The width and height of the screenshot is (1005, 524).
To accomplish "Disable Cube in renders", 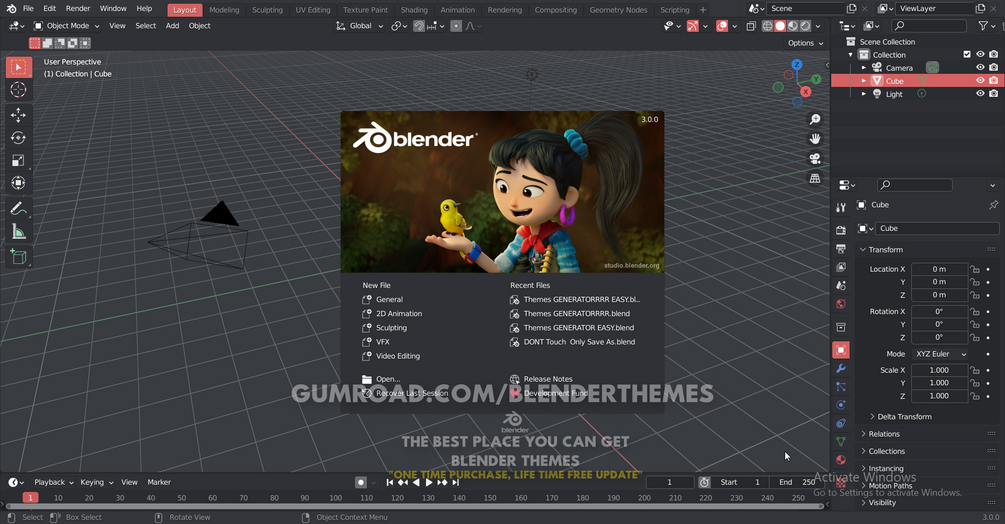I will click(x=993, y=81).
